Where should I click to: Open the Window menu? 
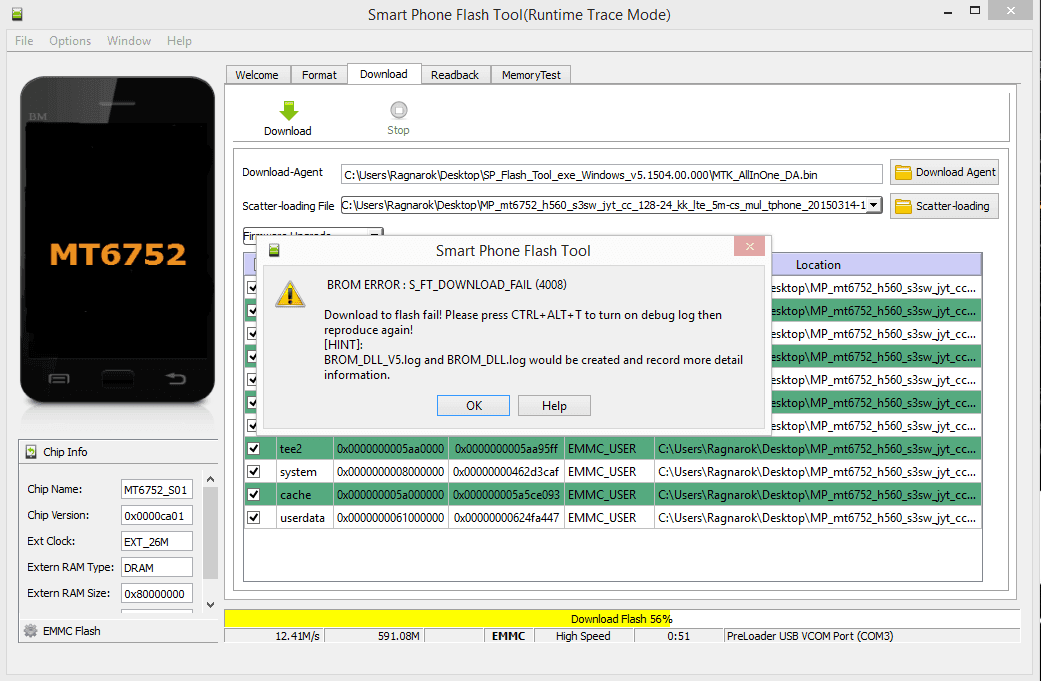(129, 40)
